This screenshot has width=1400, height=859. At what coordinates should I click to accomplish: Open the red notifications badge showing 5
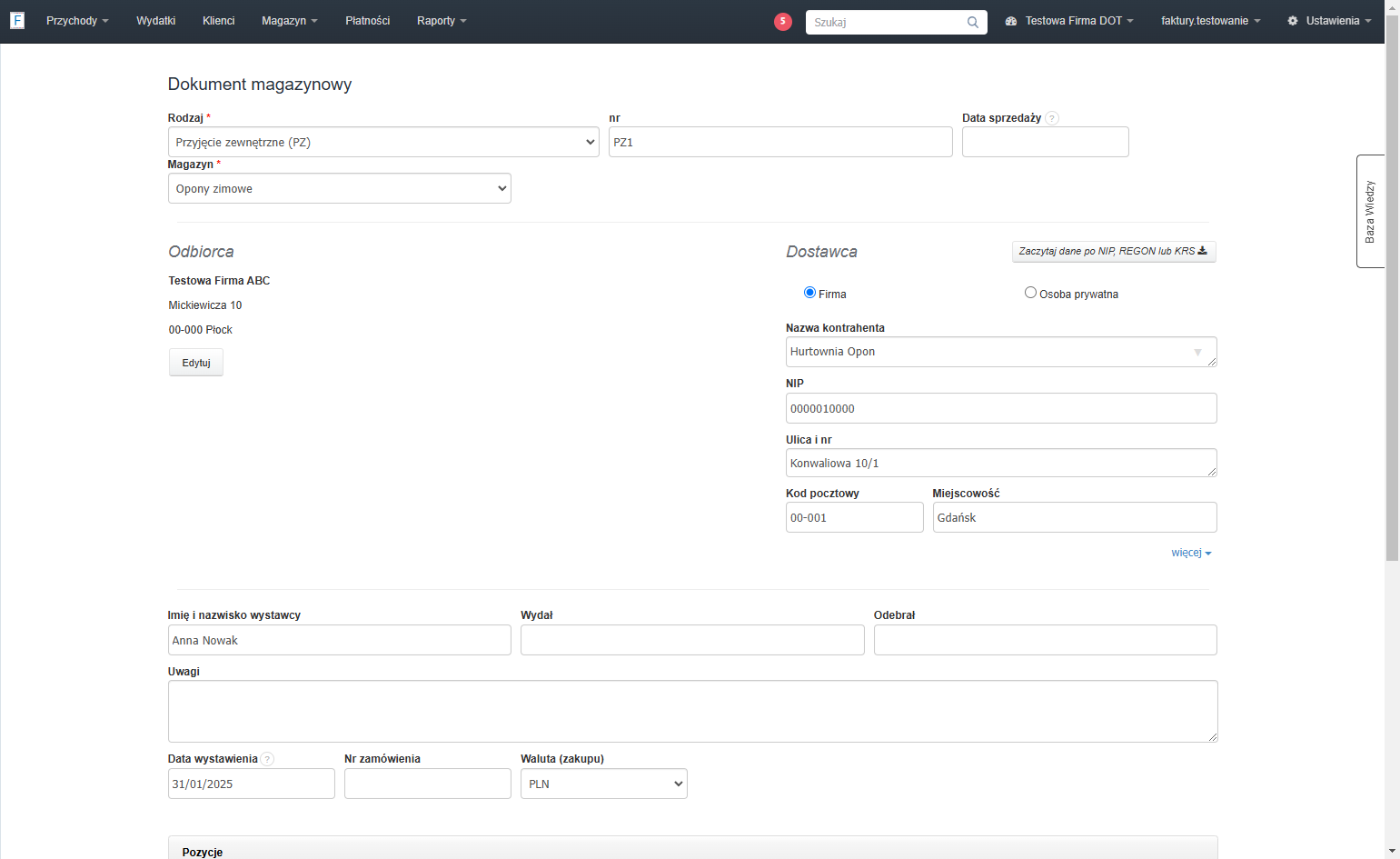pyautogui.click(x=783, y=21)
